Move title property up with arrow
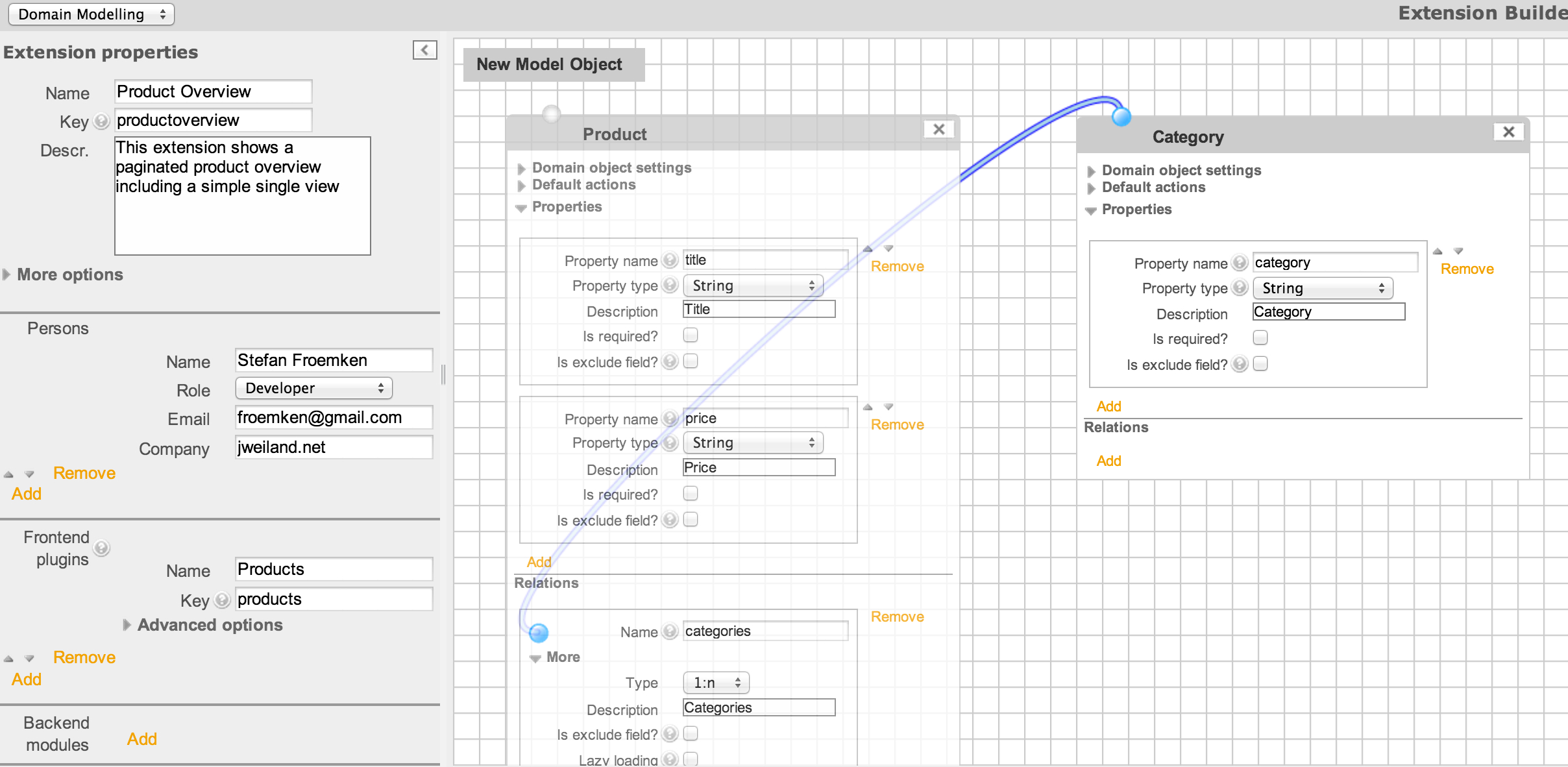 pyautogui.click(x=868, y=249)
